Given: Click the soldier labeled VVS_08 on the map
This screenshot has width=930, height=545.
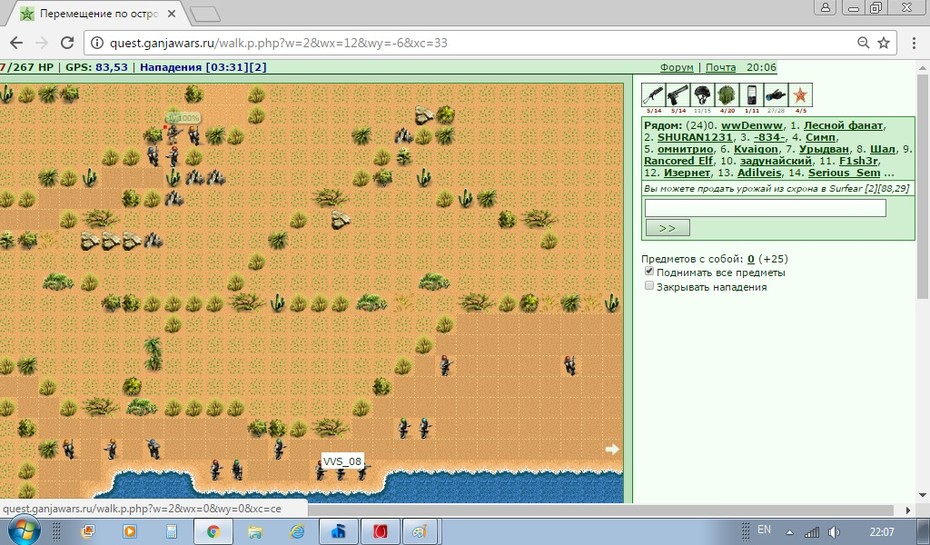Looking at the screenshot, I should (x=340, y=472).
